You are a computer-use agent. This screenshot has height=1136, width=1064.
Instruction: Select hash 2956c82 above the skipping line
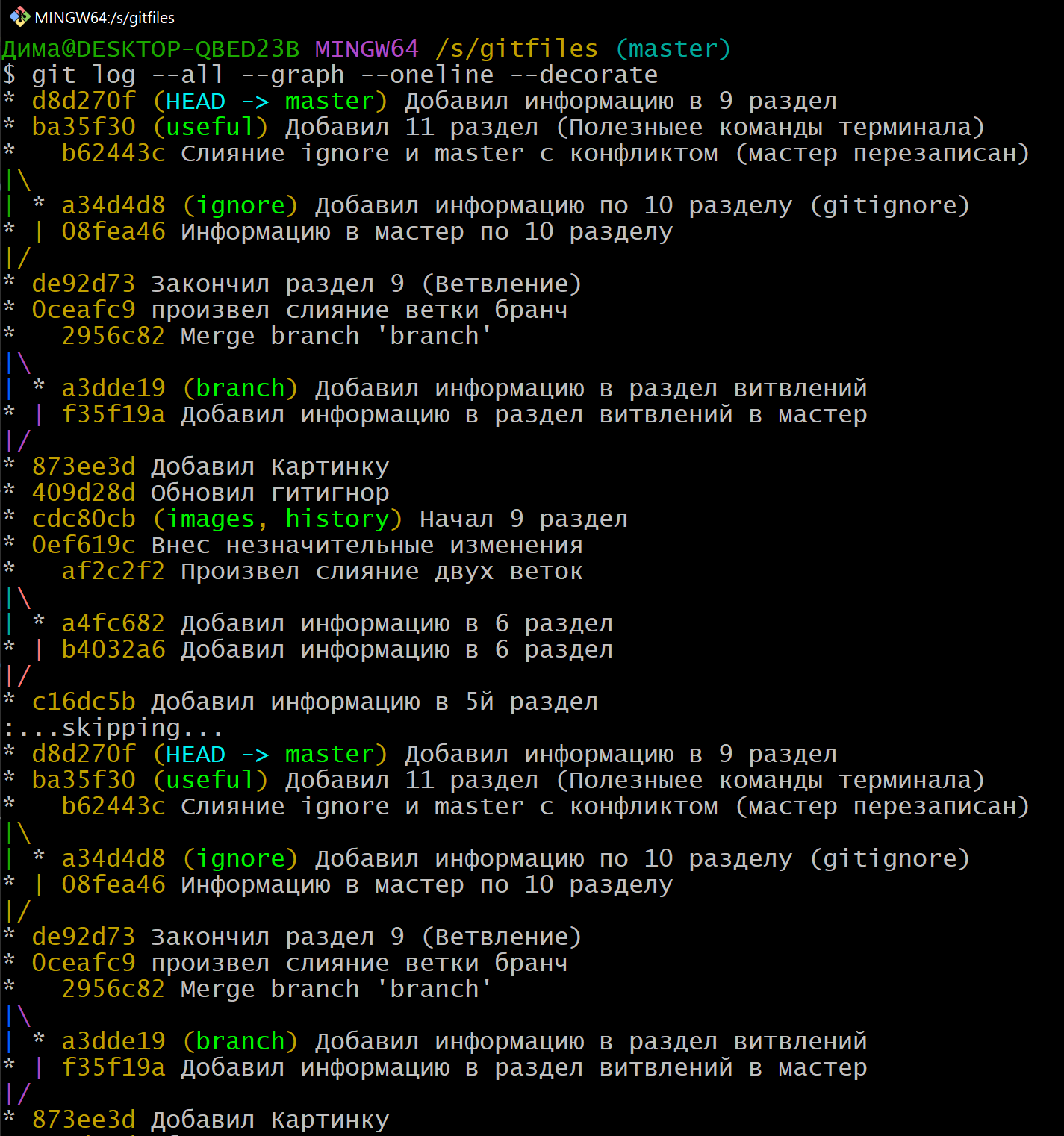[x=113, y=336]
